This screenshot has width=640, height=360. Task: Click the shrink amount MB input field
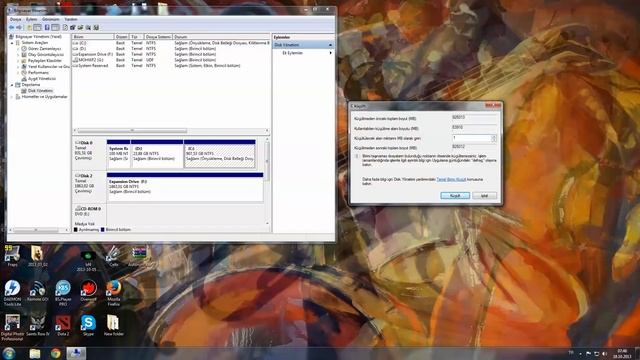tap(471, 138)
